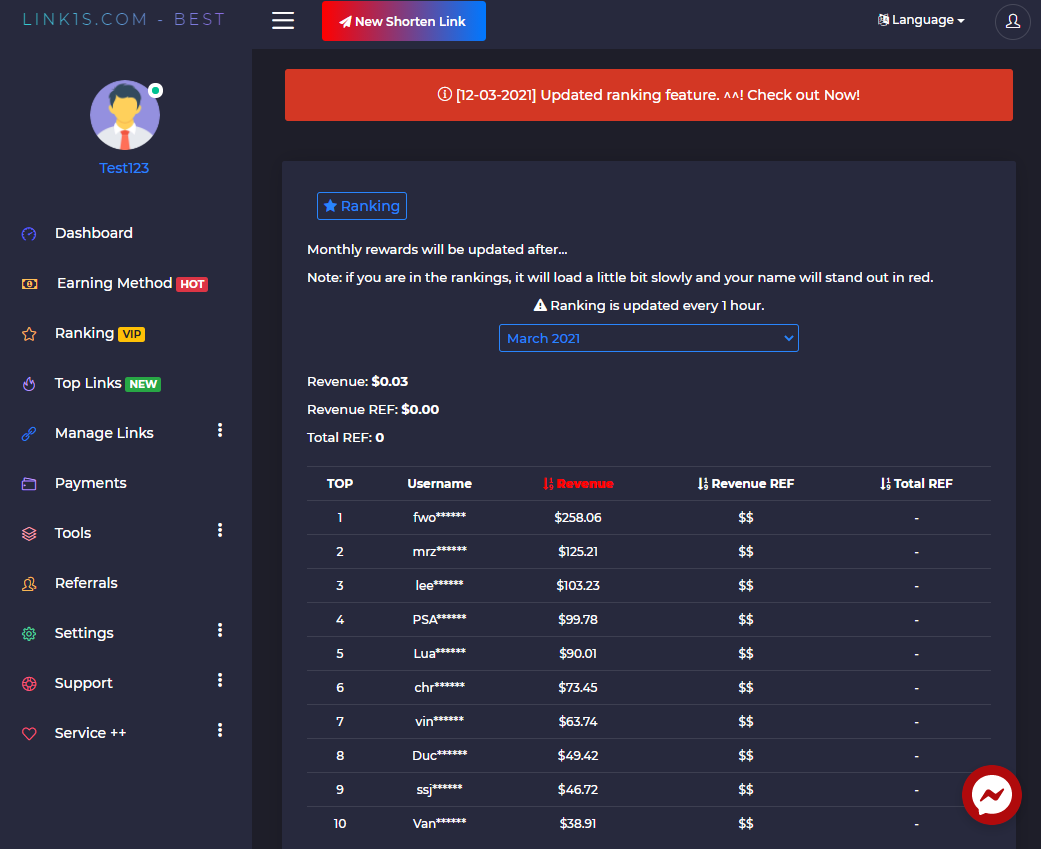Screen dimensions: 1041x849
Task: Expand Manage Links three-dot menu
Action: coord(220,430)
